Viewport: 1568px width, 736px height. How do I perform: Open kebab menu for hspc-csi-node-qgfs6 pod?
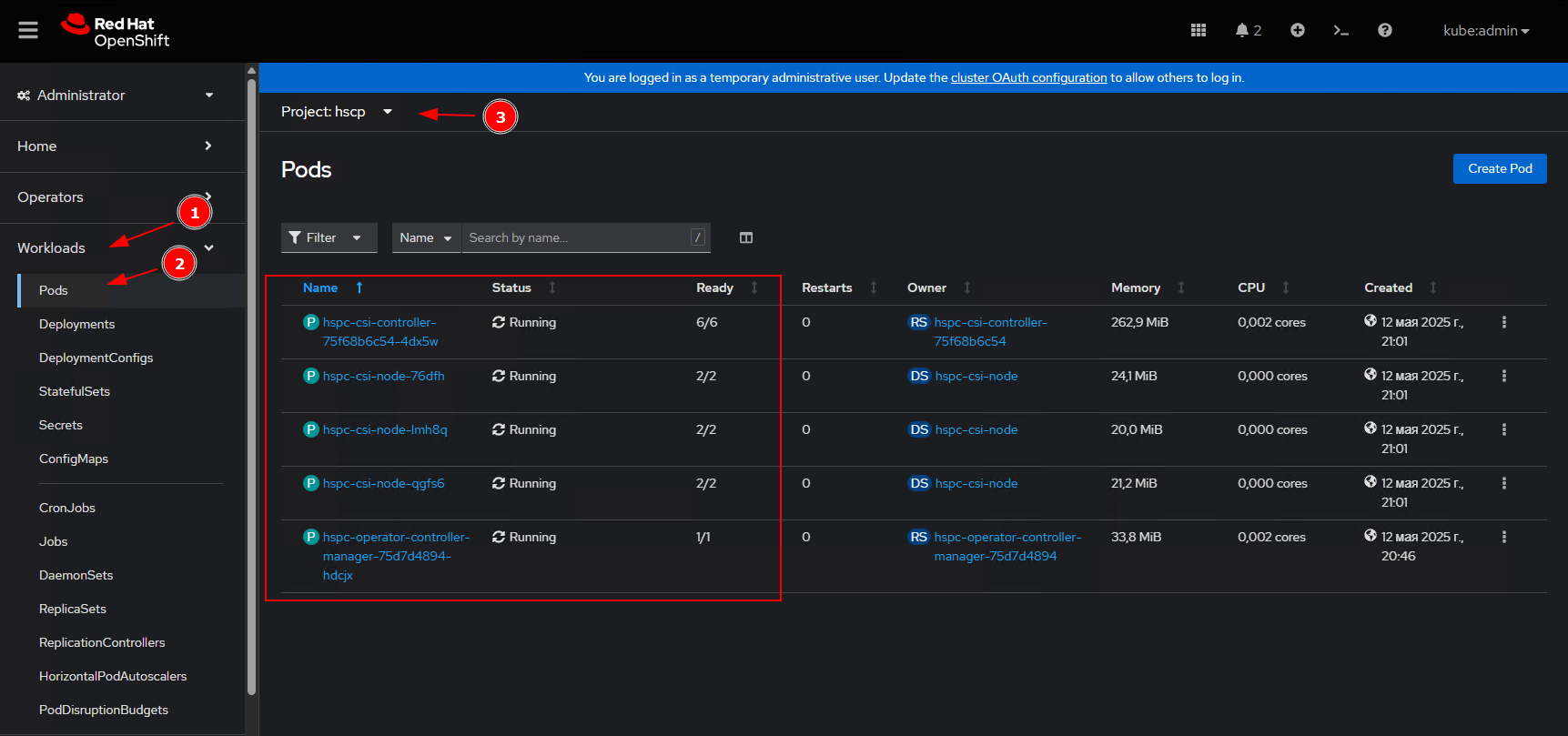tap(1504, 483)
